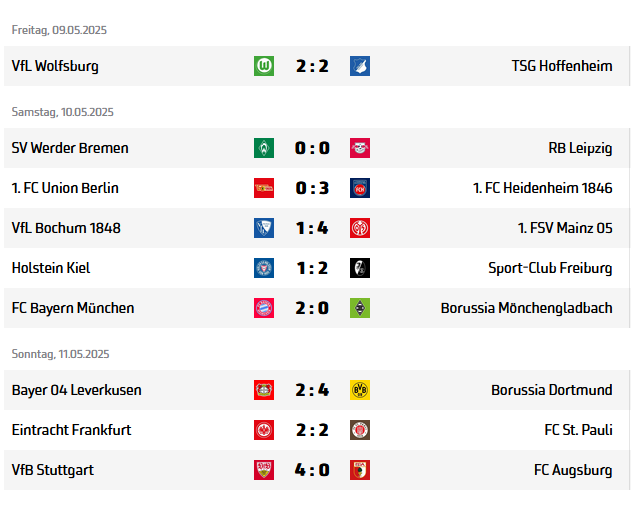Click the Bayern München club logo
The image size is (631, 508).
(264, 308)
